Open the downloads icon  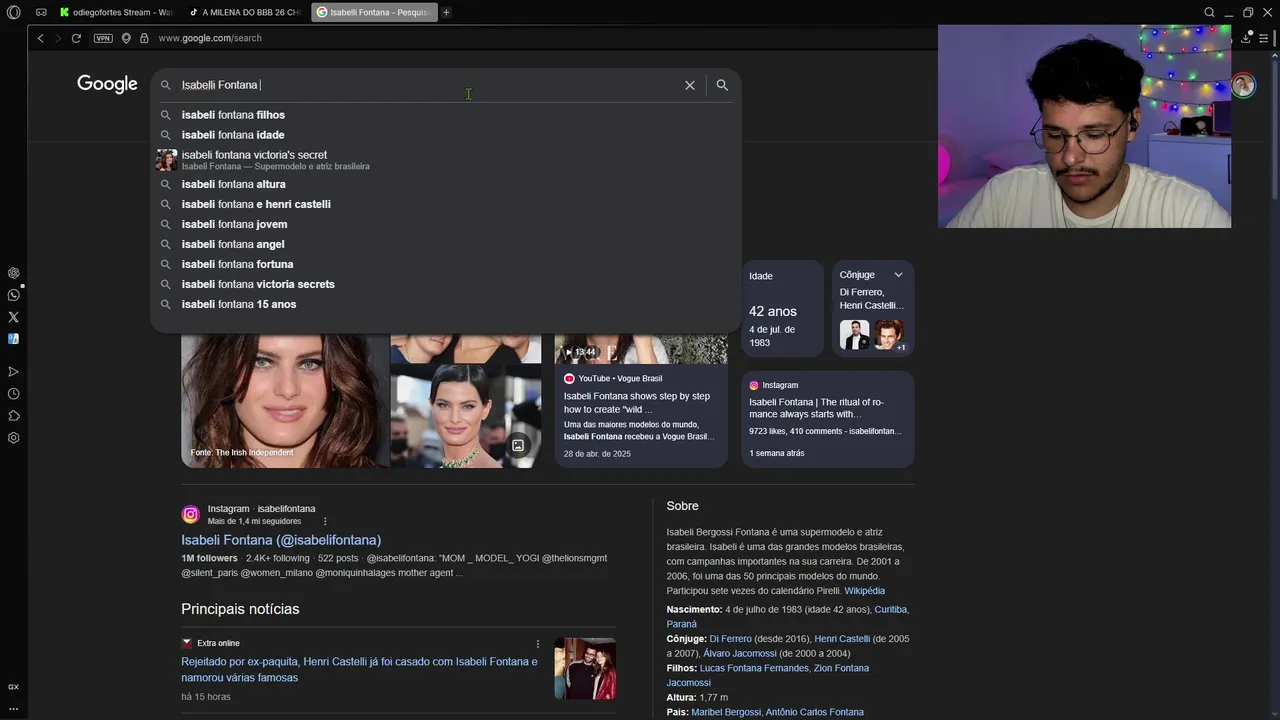click(1246, 38)
